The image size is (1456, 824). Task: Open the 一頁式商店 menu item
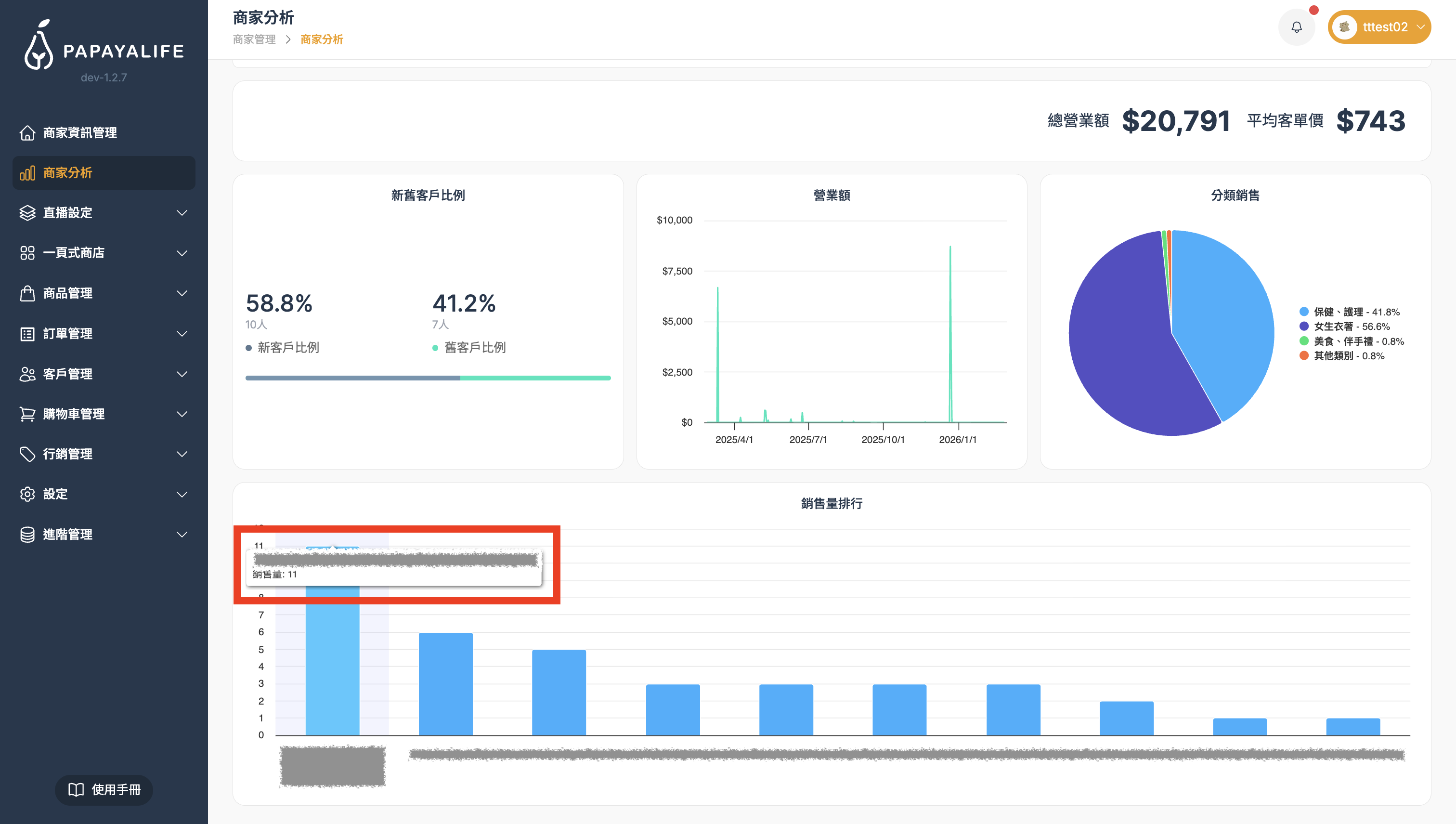click(x=74, y=253)
